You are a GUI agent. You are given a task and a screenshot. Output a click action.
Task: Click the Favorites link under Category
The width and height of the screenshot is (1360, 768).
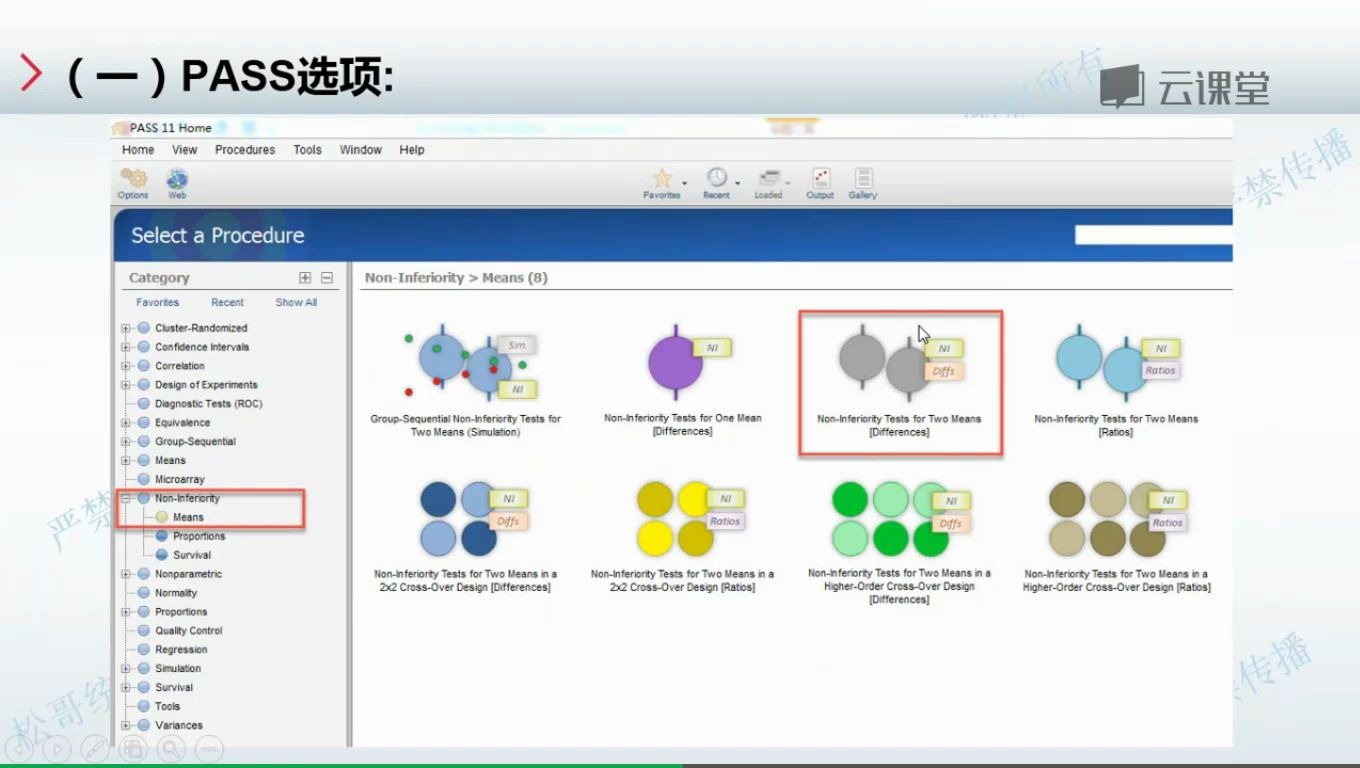[x=158, y=302]
